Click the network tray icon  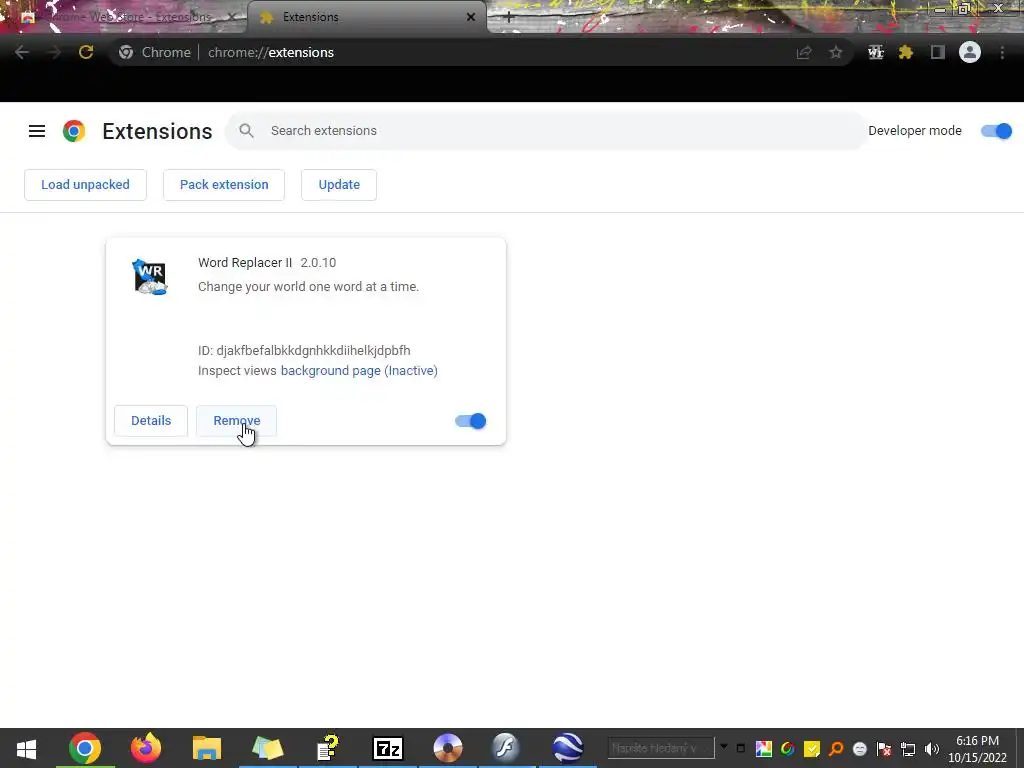click(x=908, y=749)
